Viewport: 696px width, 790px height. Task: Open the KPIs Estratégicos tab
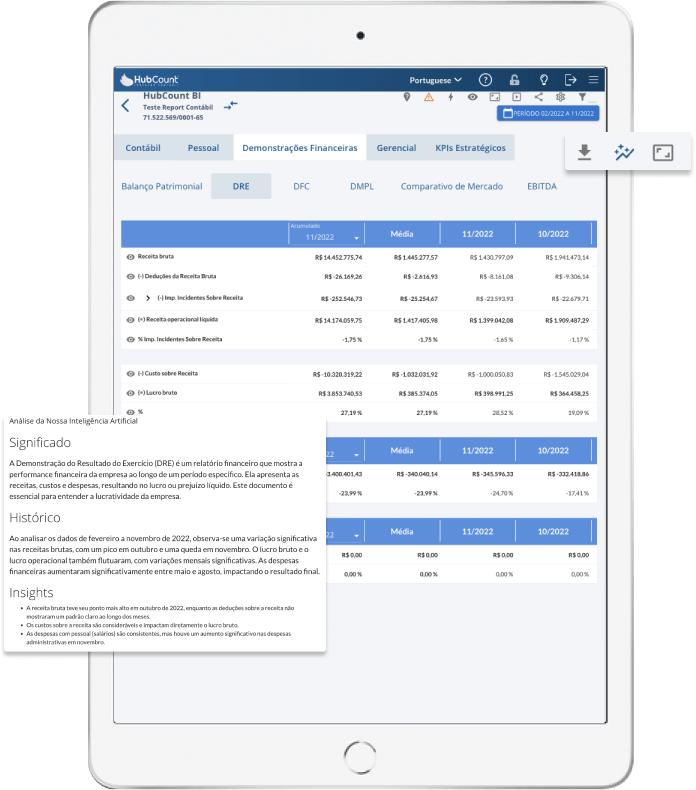click(470, 148)
